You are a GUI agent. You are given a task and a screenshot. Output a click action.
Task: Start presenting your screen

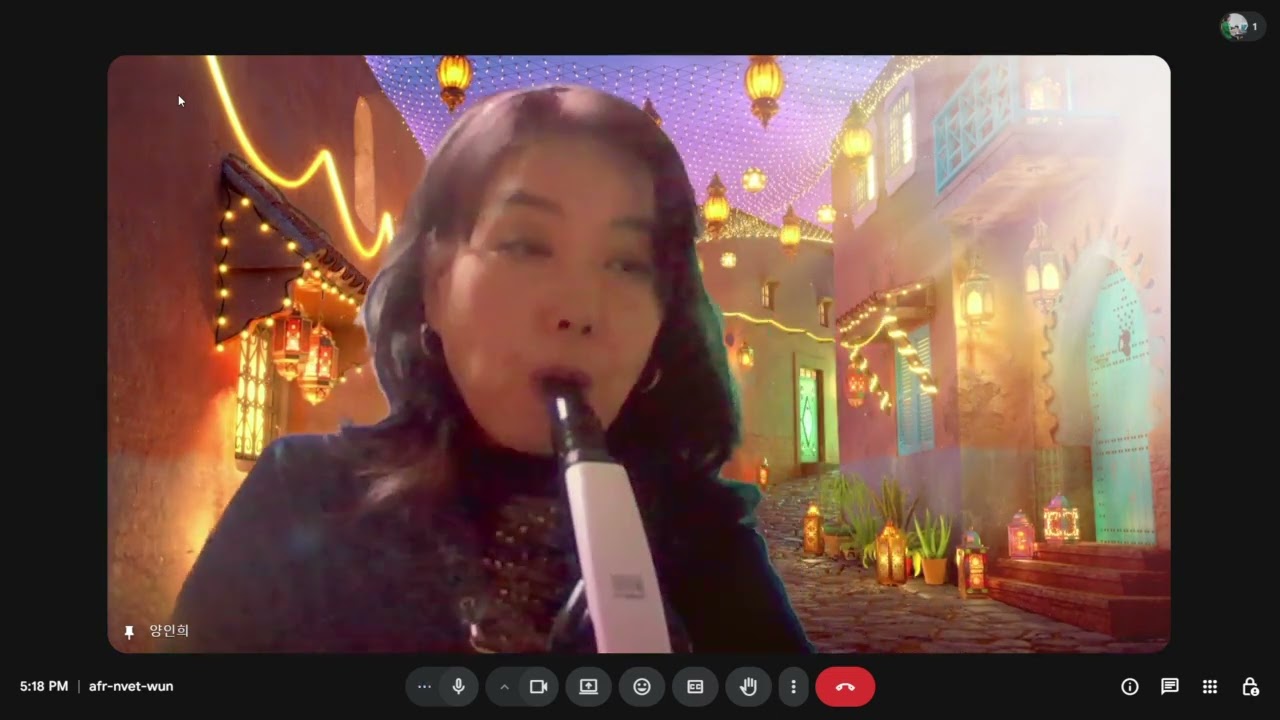pos(588,687)
